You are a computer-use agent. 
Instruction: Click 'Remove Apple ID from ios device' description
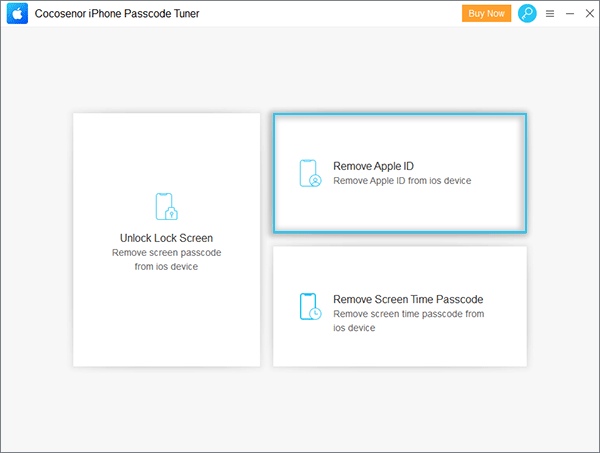[x=402, y=181]
